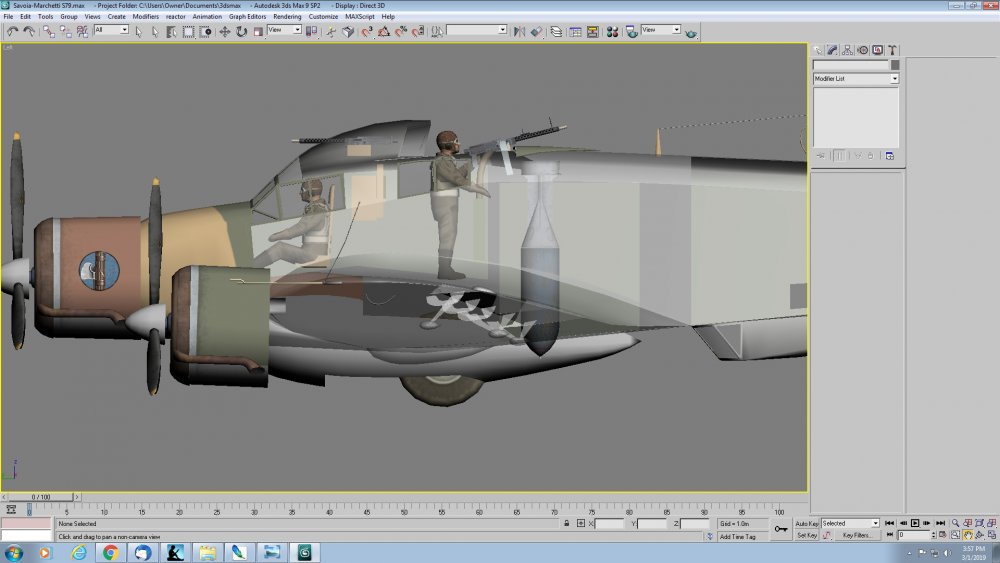Image resolution: width=1000 pixels, height=563 pixels.
Task: Click the Redo arrow in main toolbar
Action: pyautogui.click(x=29, y=31)
